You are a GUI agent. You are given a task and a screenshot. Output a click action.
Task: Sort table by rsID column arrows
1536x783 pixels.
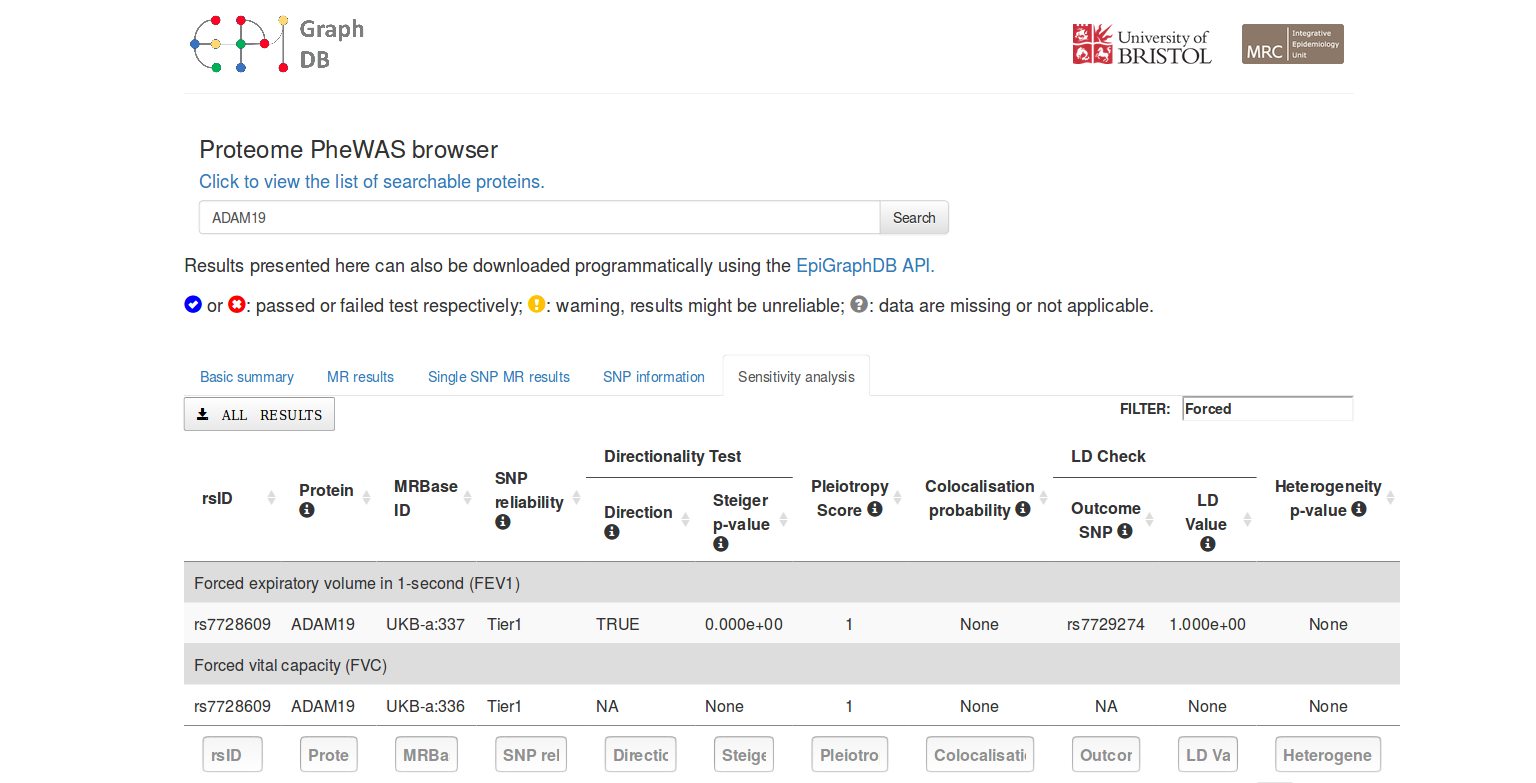click(x=271, y=498)
